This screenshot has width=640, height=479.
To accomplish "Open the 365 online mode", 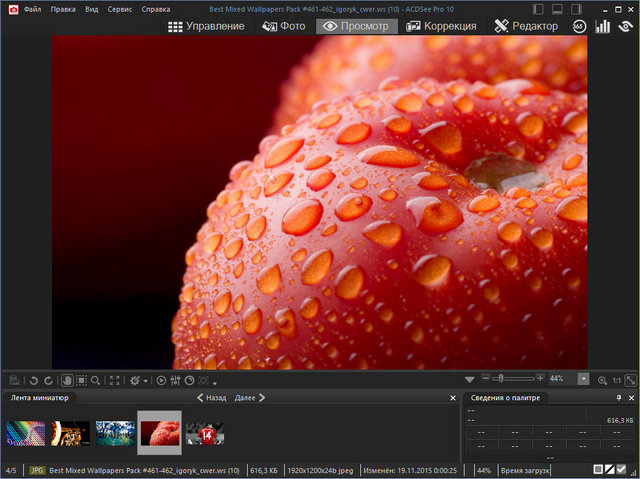I will click(x=579, y=26).
